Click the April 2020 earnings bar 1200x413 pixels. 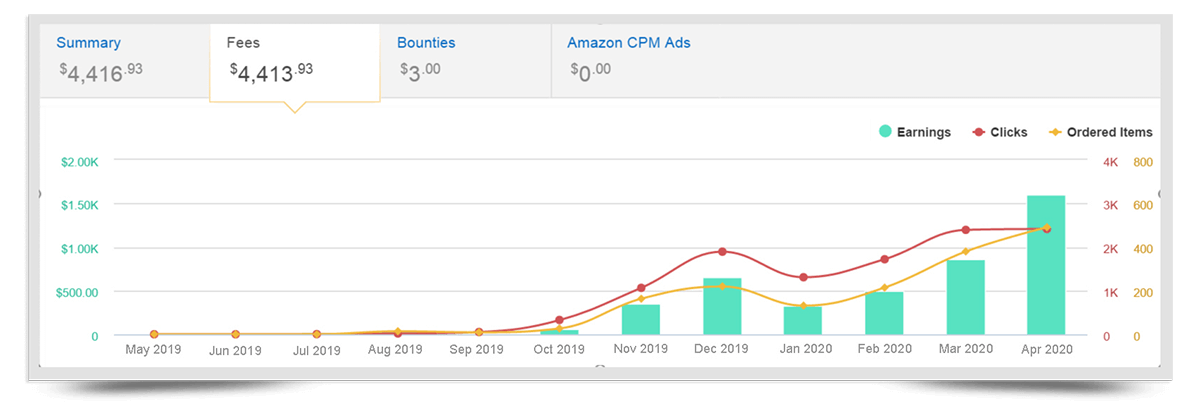pos(1046,265)
